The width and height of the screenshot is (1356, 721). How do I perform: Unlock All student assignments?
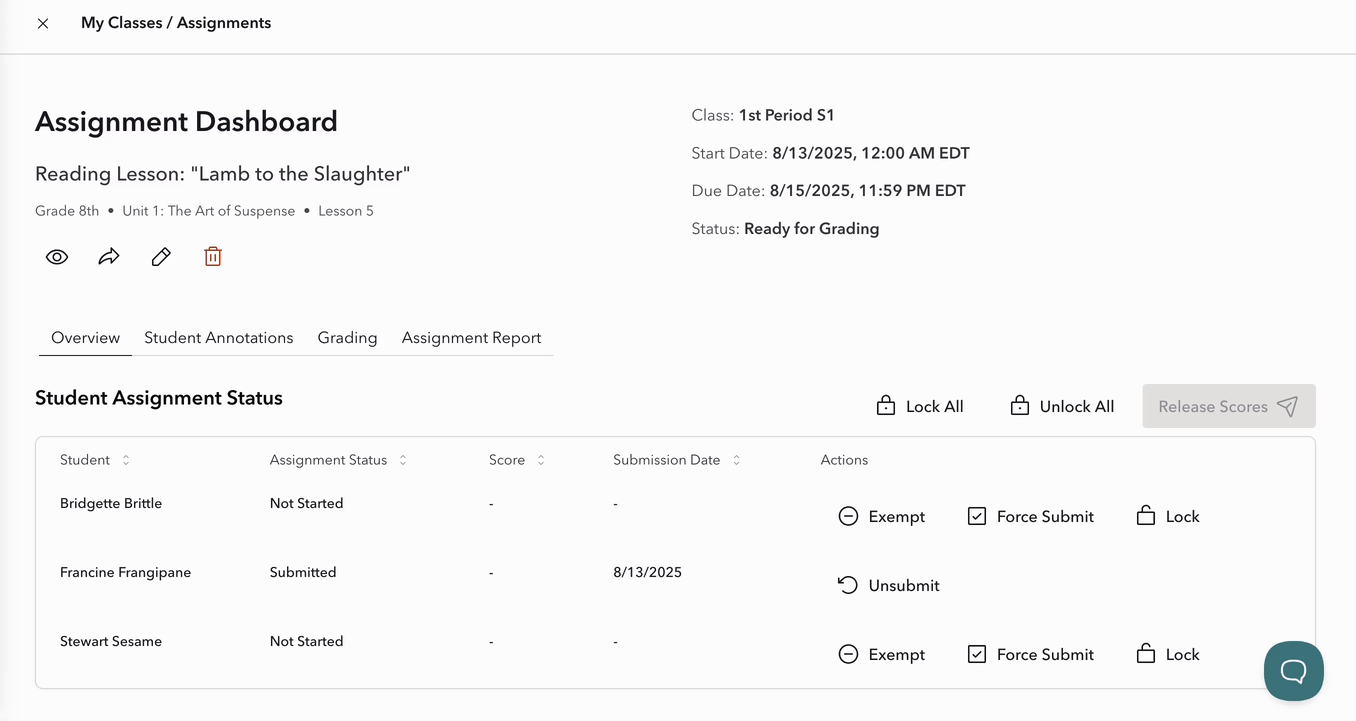(x=1061, y=406)
